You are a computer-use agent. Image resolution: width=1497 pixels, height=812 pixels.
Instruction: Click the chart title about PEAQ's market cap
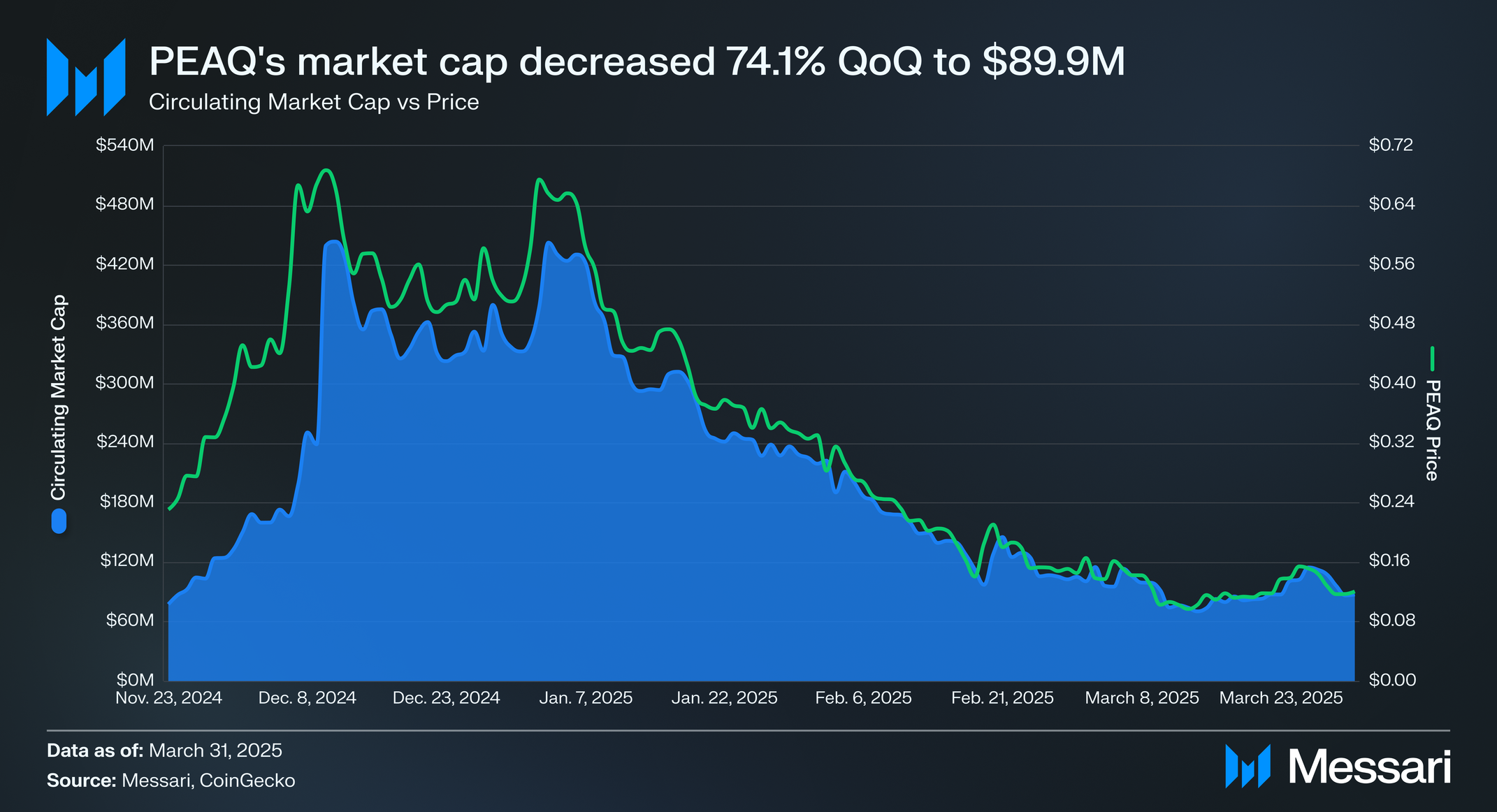pyautogui.click(x=637, y=61)
